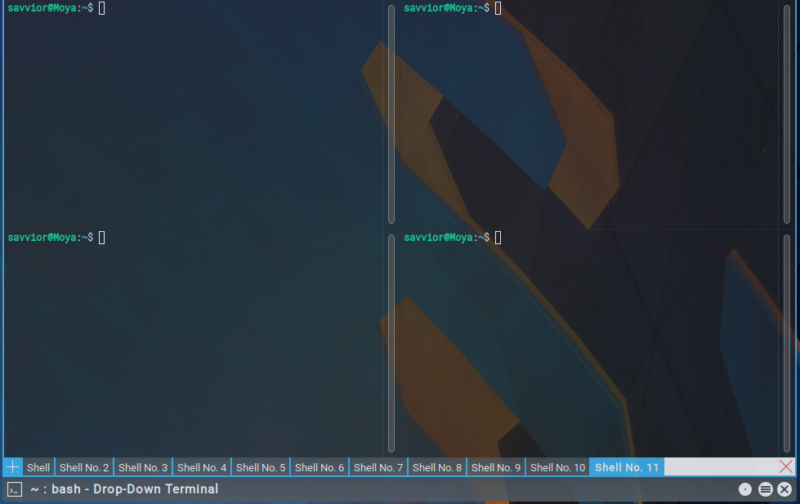Quit the drop-down terminal with X button
This screenshot has height=504, width=800.
click(x=785, y=489)
